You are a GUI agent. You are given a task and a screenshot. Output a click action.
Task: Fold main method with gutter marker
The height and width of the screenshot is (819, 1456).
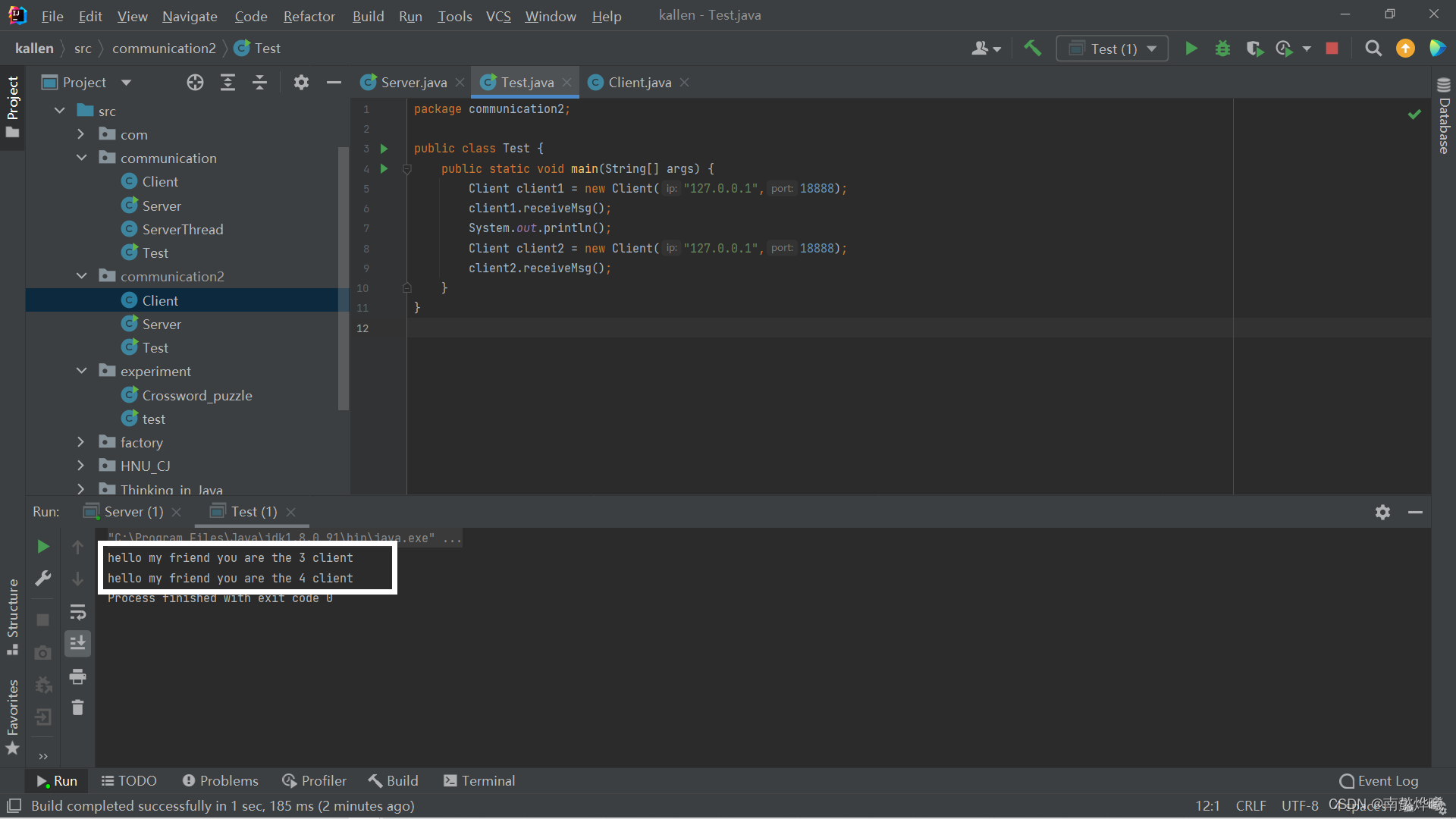(x=406, y=169)
